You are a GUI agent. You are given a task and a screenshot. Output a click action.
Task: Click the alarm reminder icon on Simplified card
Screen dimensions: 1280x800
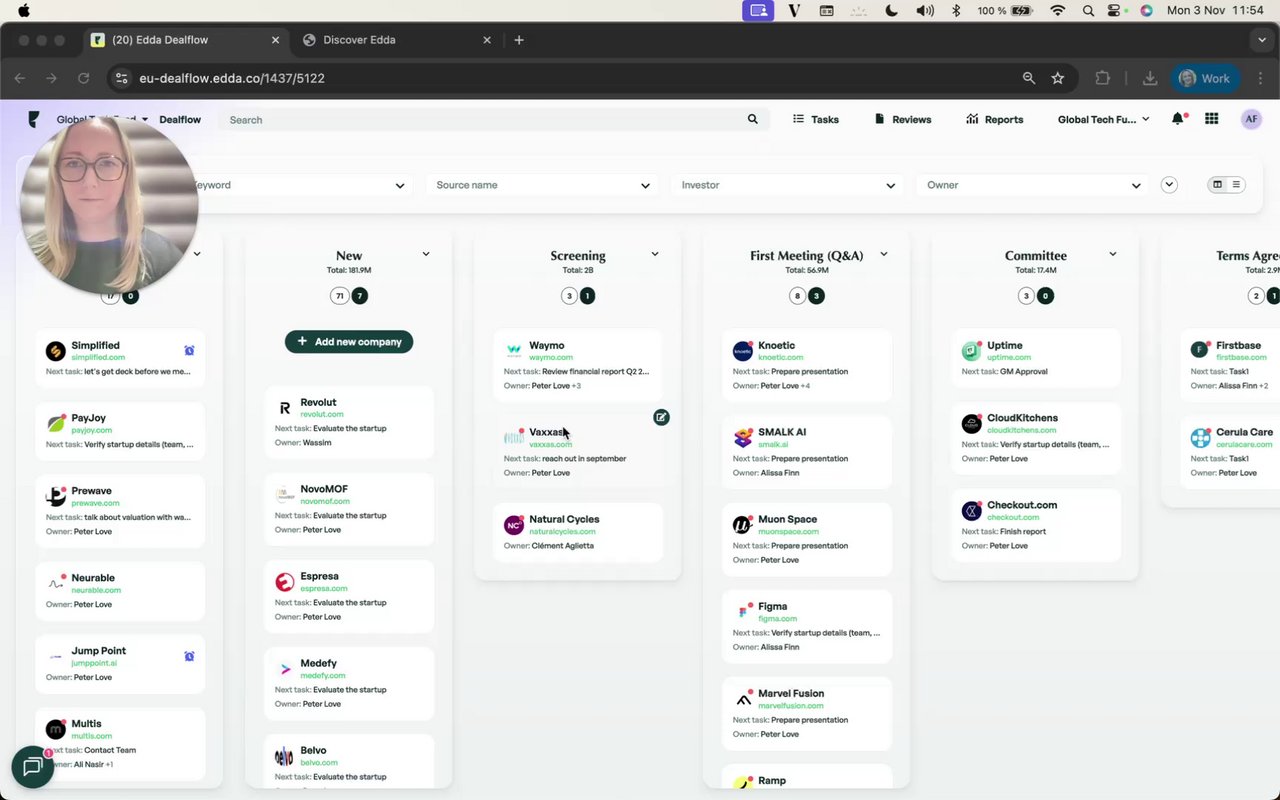pyautogui.click(x=189, y=351)
